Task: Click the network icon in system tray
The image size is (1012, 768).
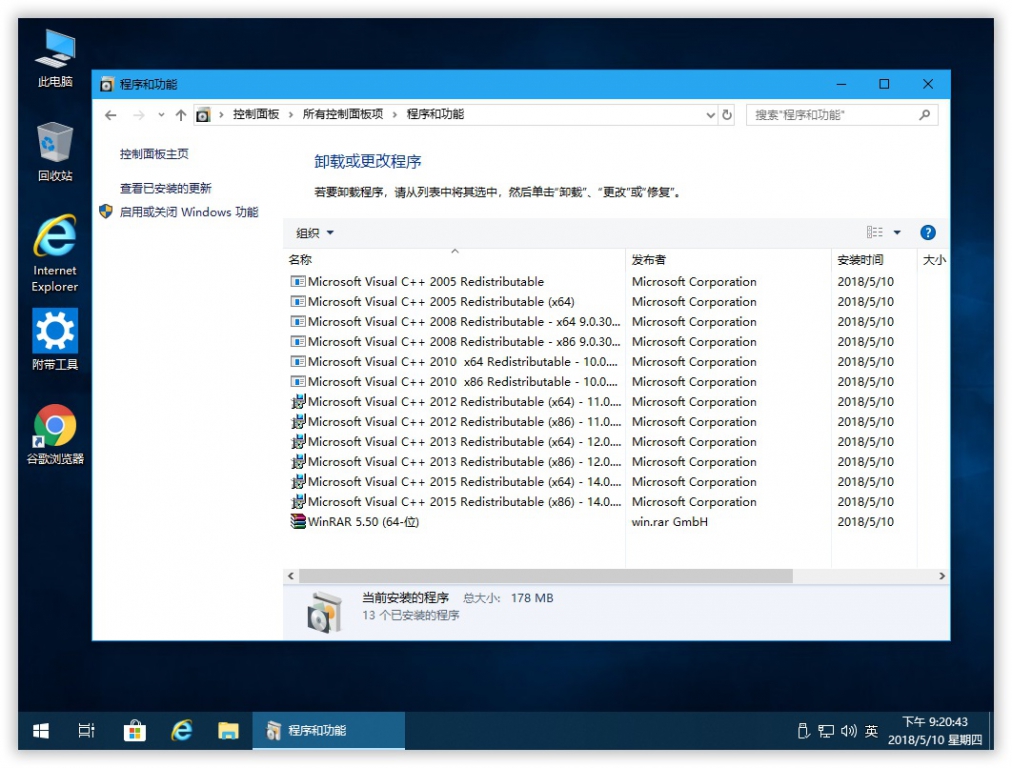Action: coord(825,731)
